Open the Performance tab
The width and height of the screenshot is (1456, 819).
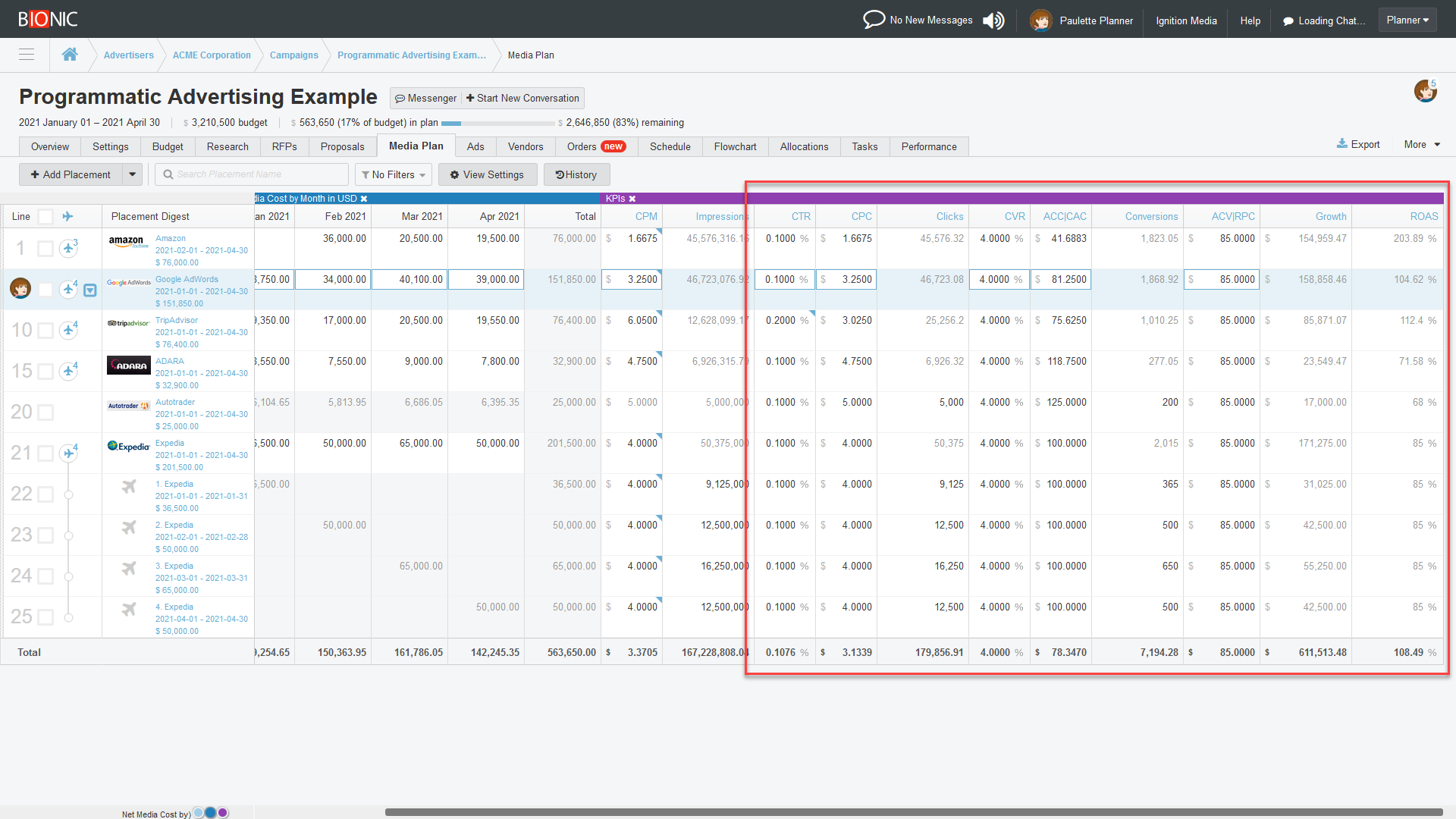tap(929, 146)
